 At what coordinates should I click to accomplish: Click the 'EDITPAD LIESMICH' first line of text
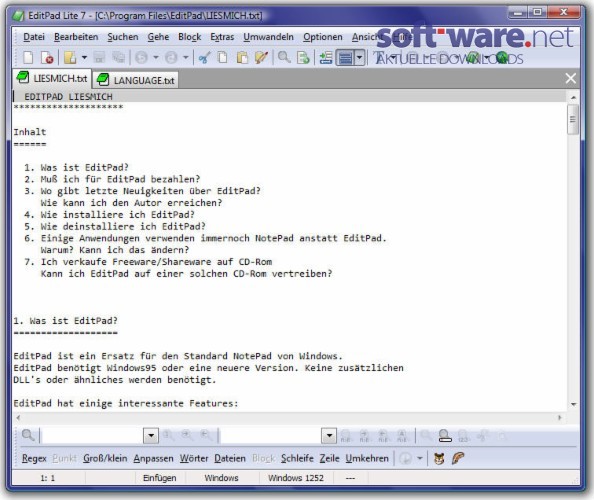(x=68, y=97)
